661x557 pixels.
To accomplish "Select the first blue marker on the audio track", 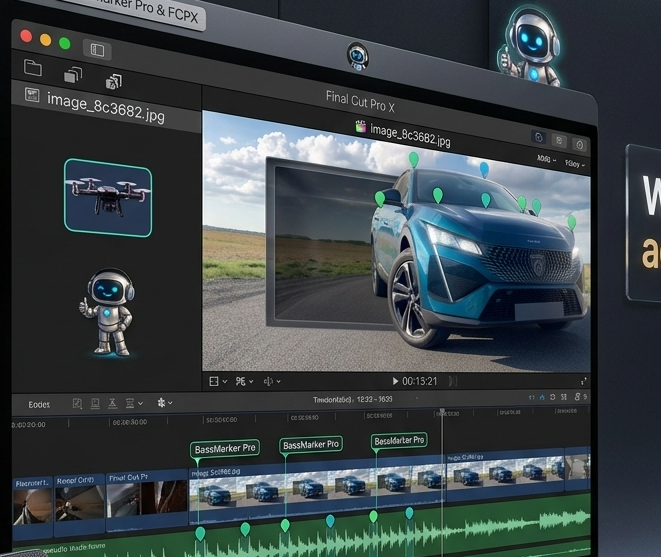I will [330, 521].
